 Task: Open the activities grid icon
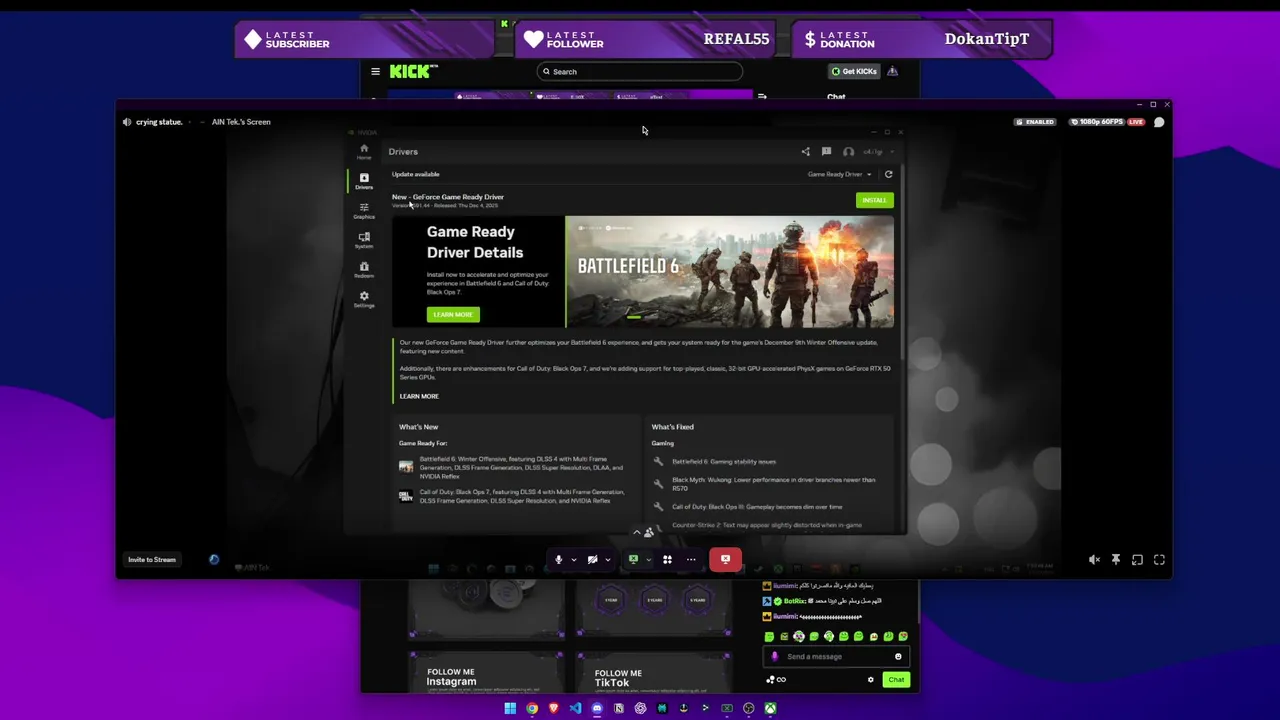[x=667, y=560]
